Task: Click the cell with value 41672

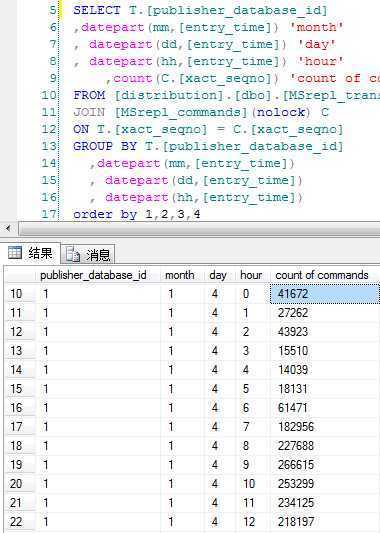Action: click(x=325, y=294)
